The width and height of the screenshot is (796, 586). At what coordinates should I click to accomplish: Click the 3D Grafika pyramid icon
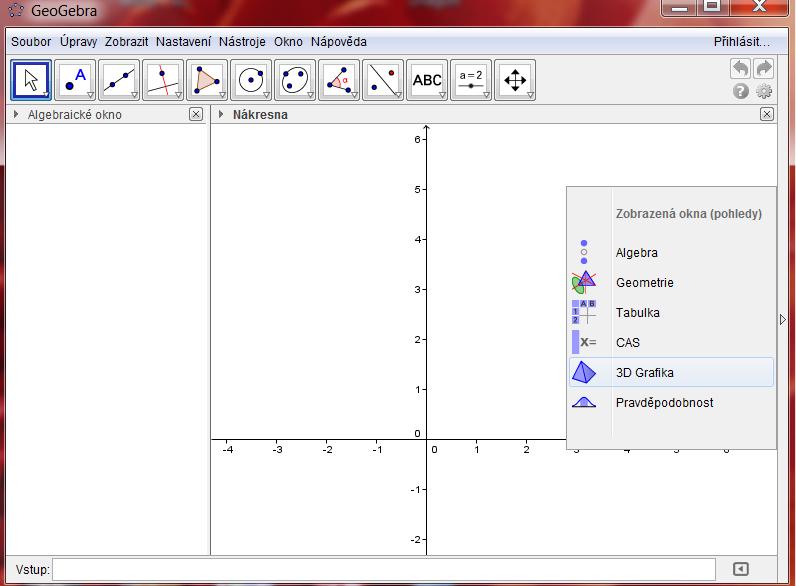[584, 372]
